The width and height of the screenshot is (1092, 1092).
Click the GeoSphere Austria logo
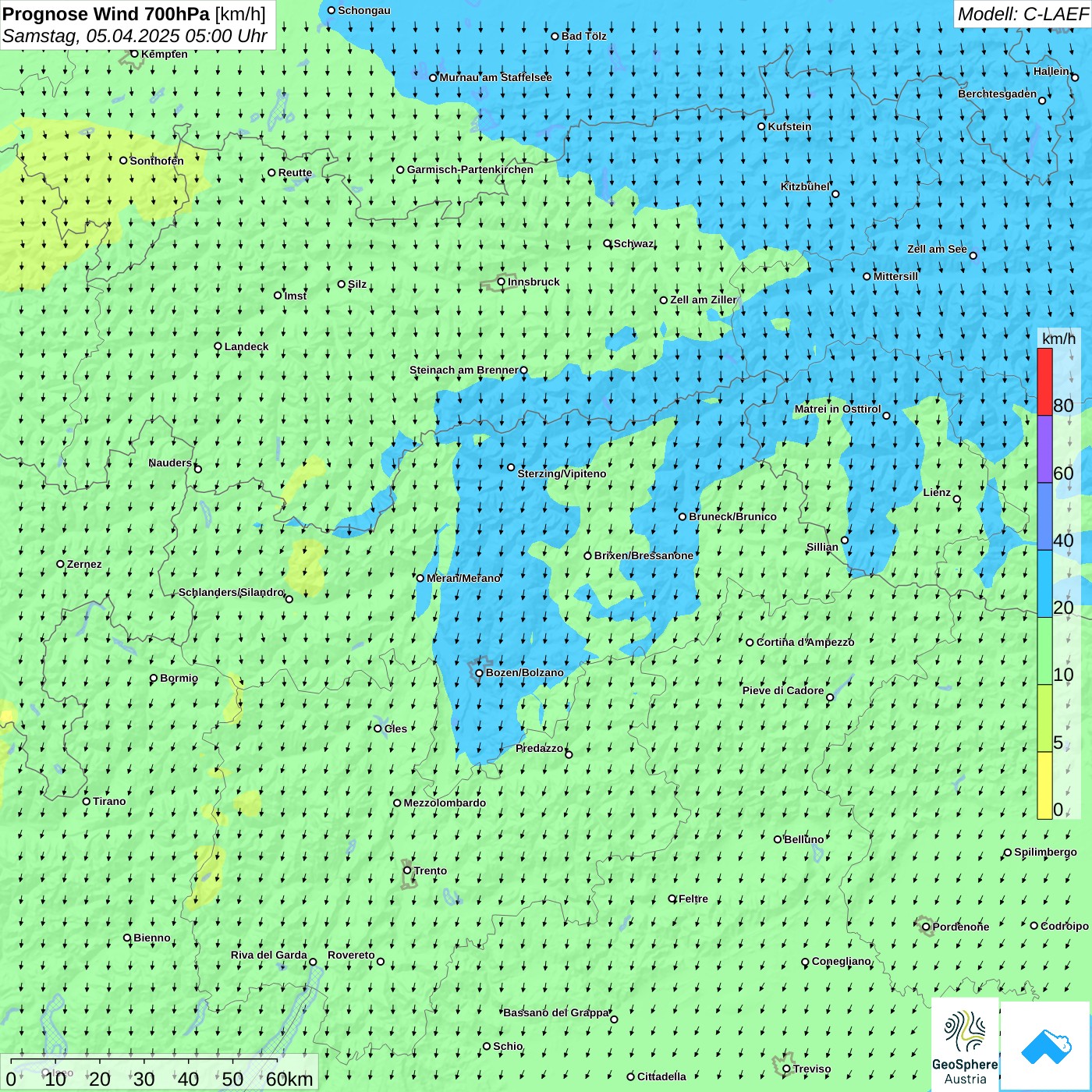965,1045
